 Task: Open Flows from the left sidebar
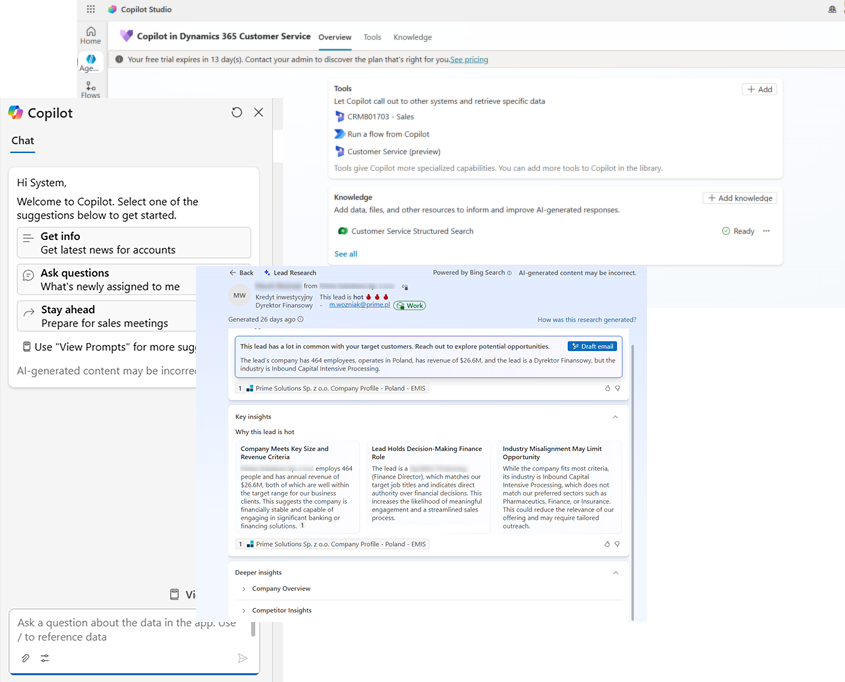click(91, 90)
